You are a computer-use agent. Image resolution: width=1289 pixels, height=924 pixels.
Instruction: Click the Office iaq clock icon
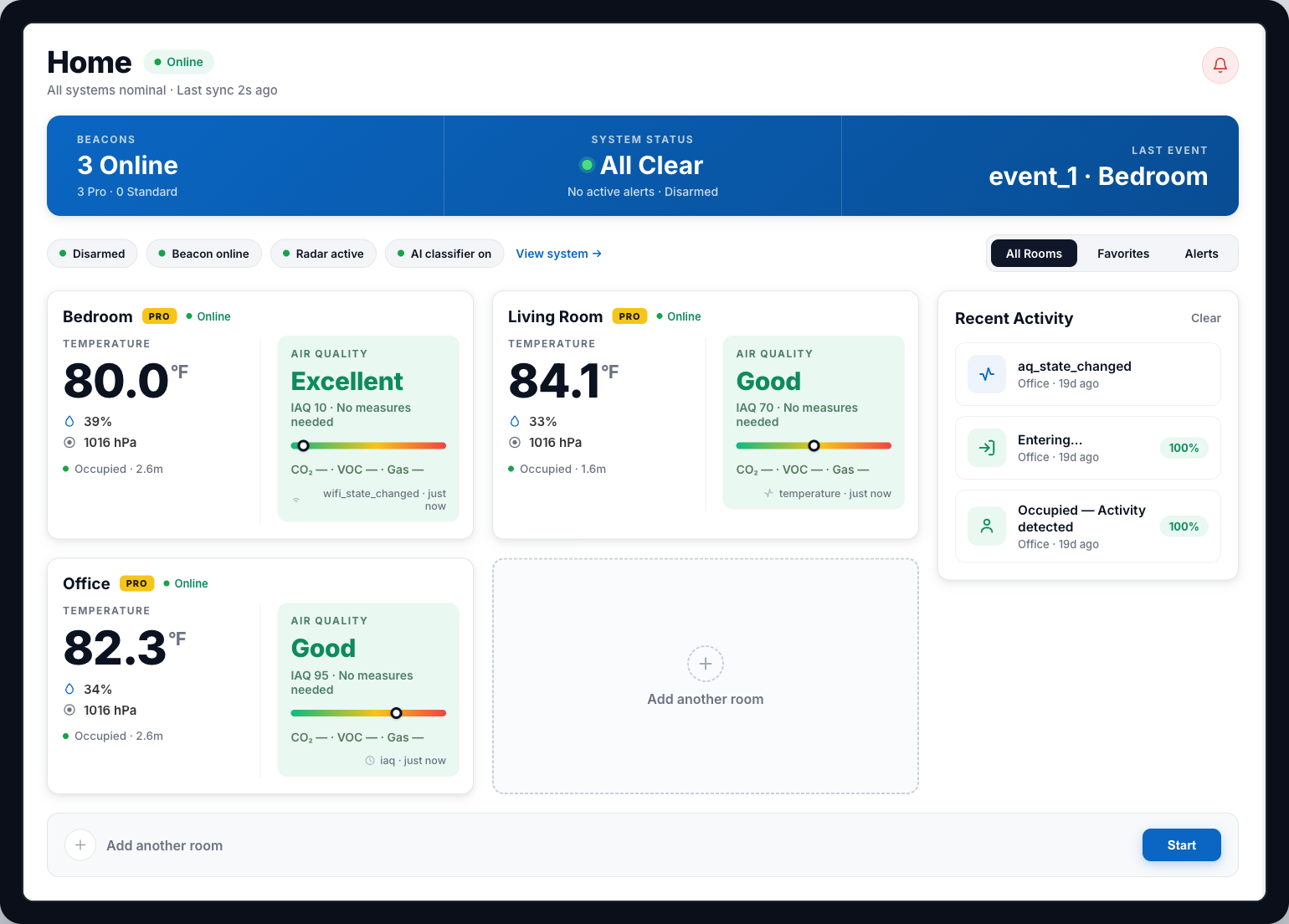click(x=370, y=761)
